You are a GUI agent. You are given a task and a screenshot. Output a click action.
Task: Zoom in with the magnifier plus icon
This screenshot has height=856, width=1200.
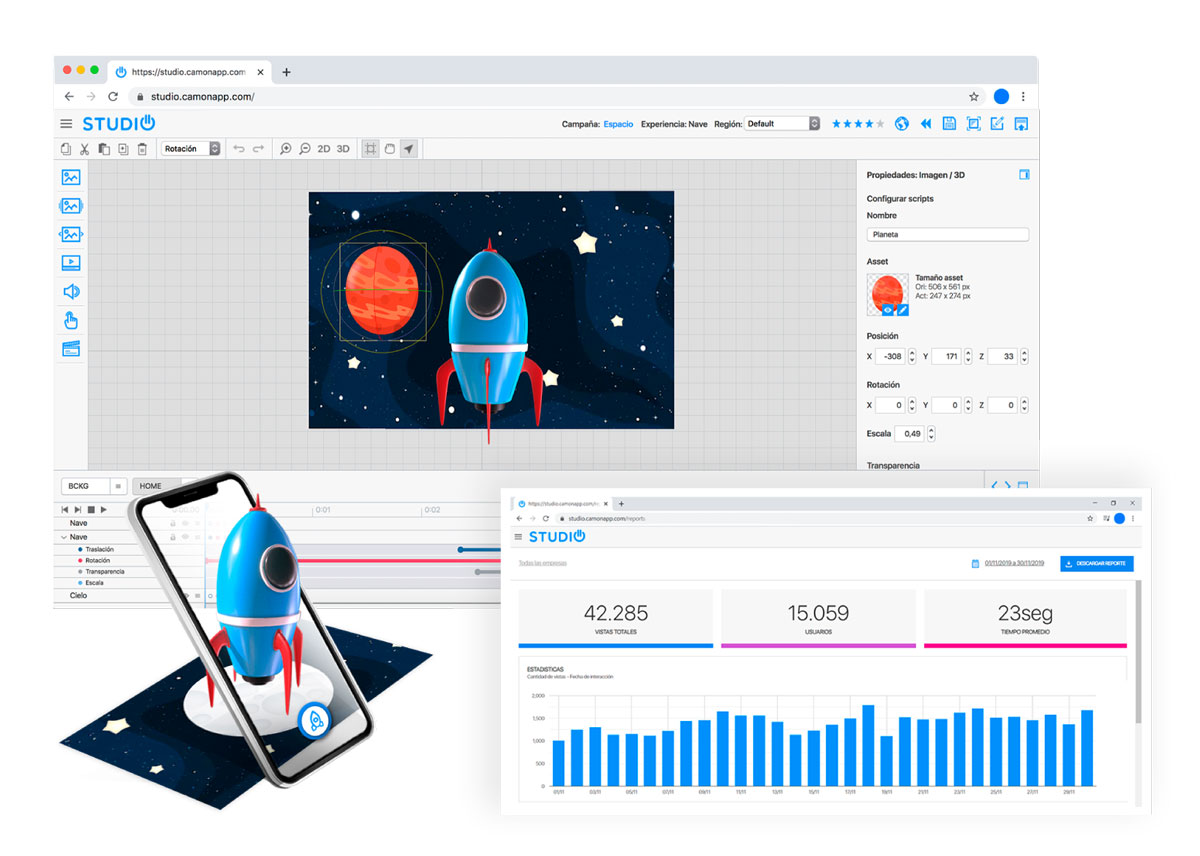point(286,149)
